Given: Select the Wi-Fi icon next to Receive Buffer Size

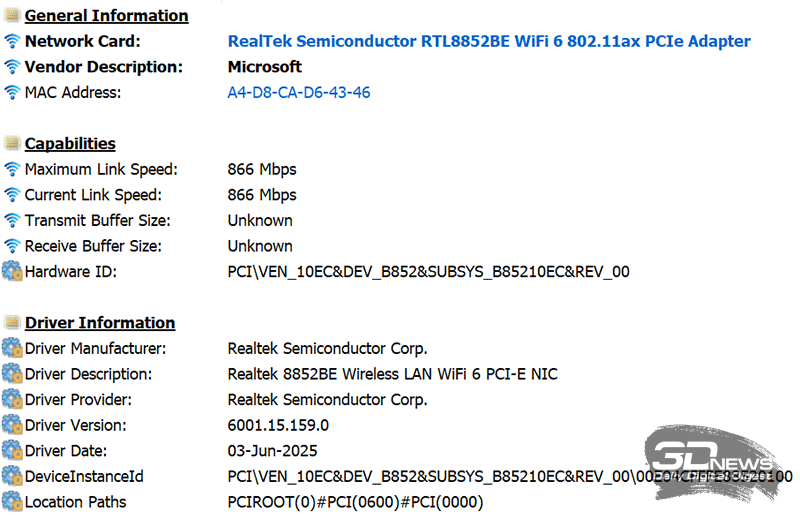Looking at the screenshot, I should click(x=12, y=246).
